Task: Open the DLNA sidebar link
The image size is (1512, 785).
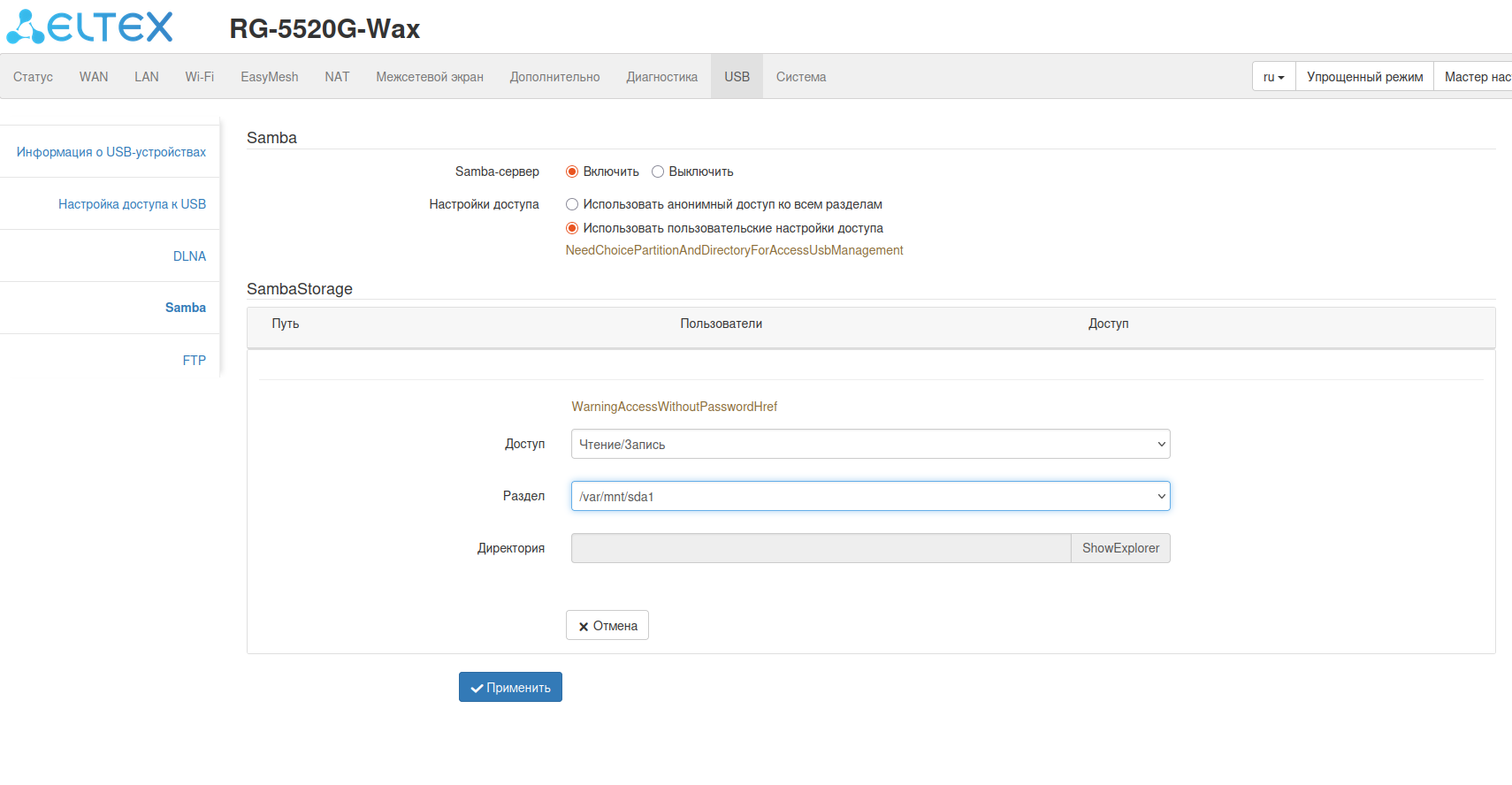Action: click(189, 256)
